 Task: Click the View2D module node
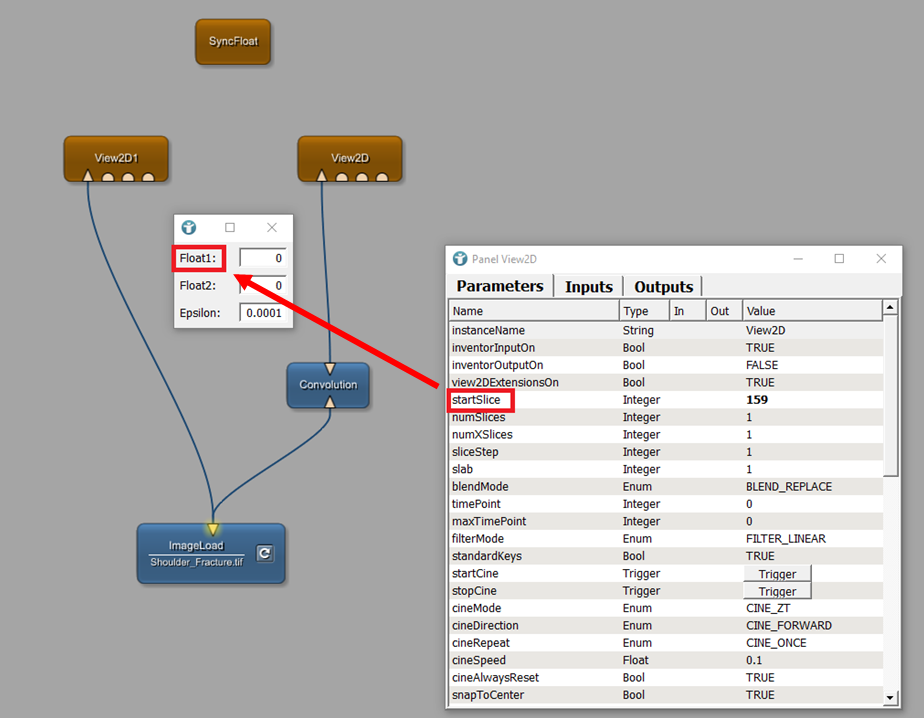point(350,157)
